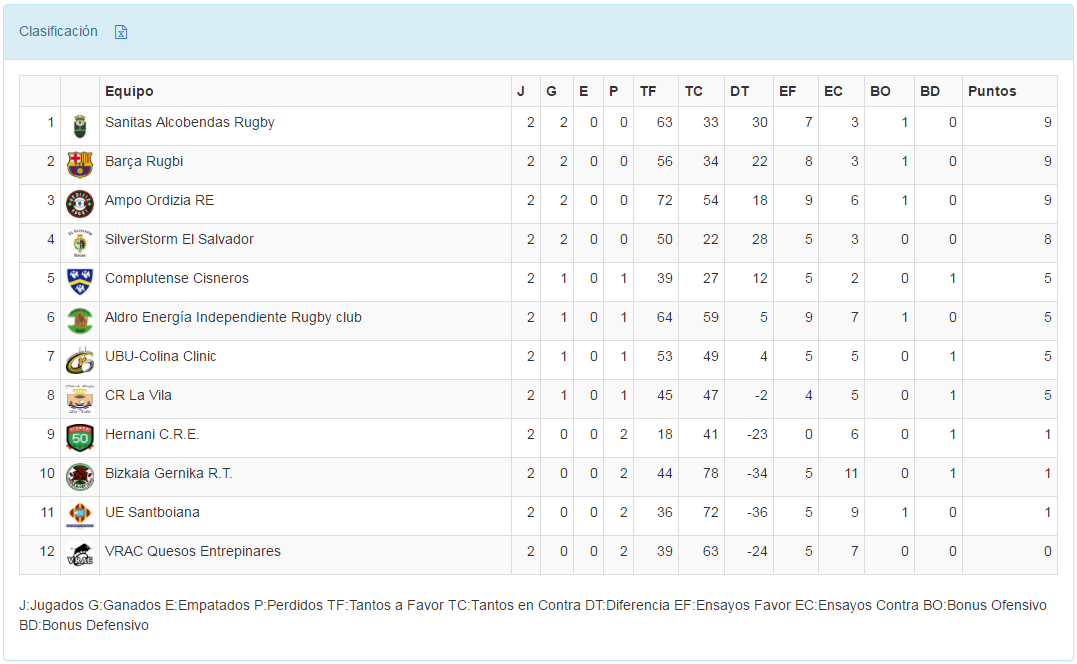The image size is (1077, 664).
Task: Open the SilverStorm El Salvador team name
Action: pyautogui.click(x=179, y=239)
